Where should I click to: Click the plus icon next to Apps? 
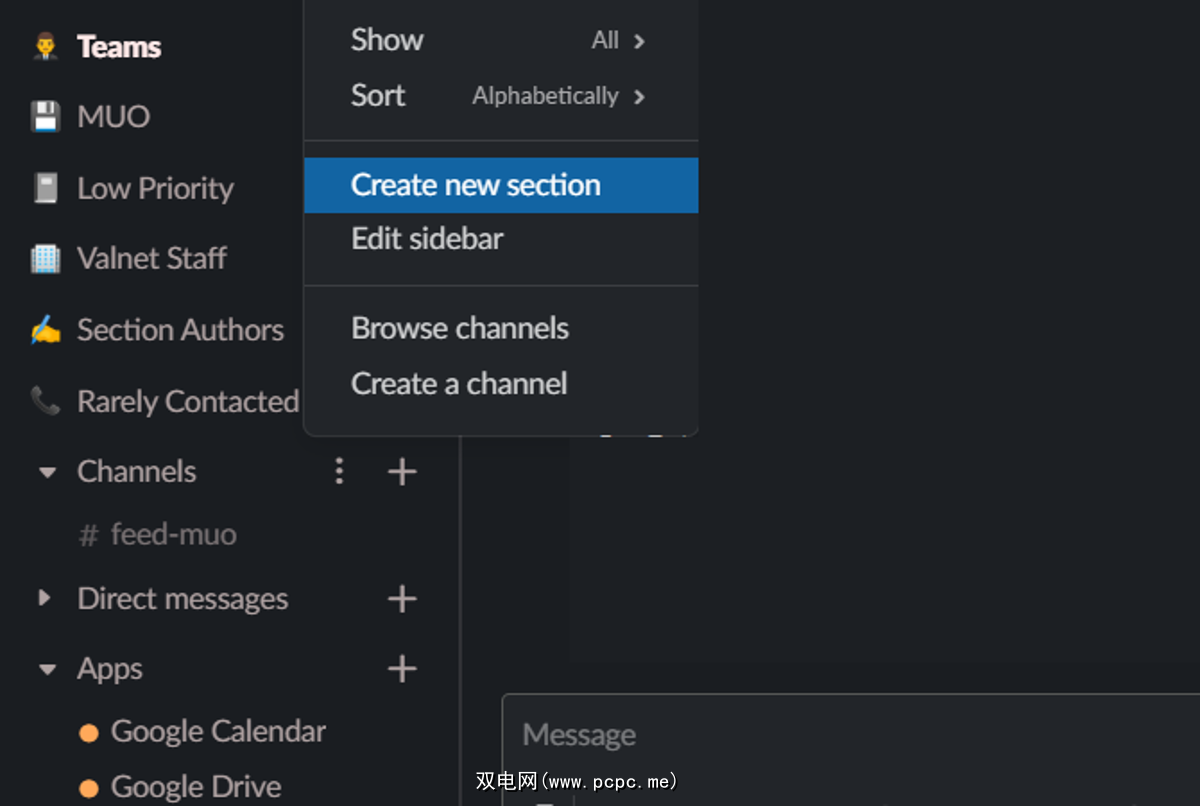(402, 669)
